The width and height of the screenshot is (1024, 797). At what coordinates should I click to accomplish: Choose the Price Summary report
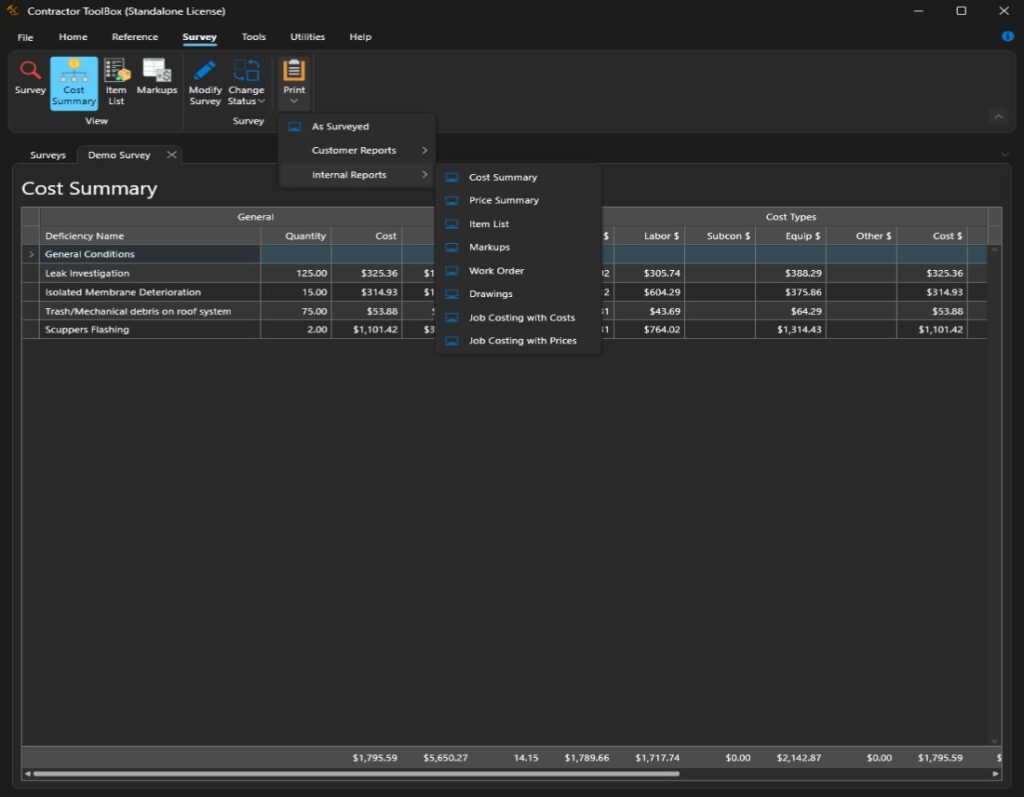coord(502,200)
